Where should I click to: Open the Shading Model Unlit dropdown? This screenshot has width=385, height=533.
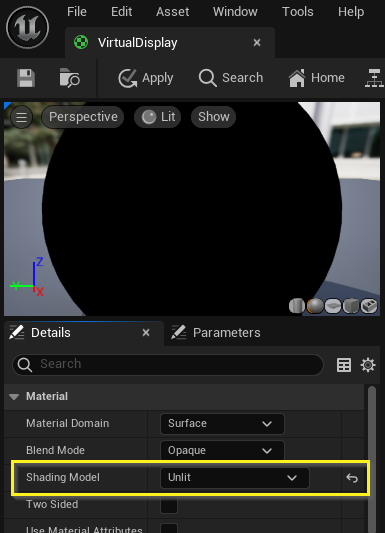tap(235, 478)
